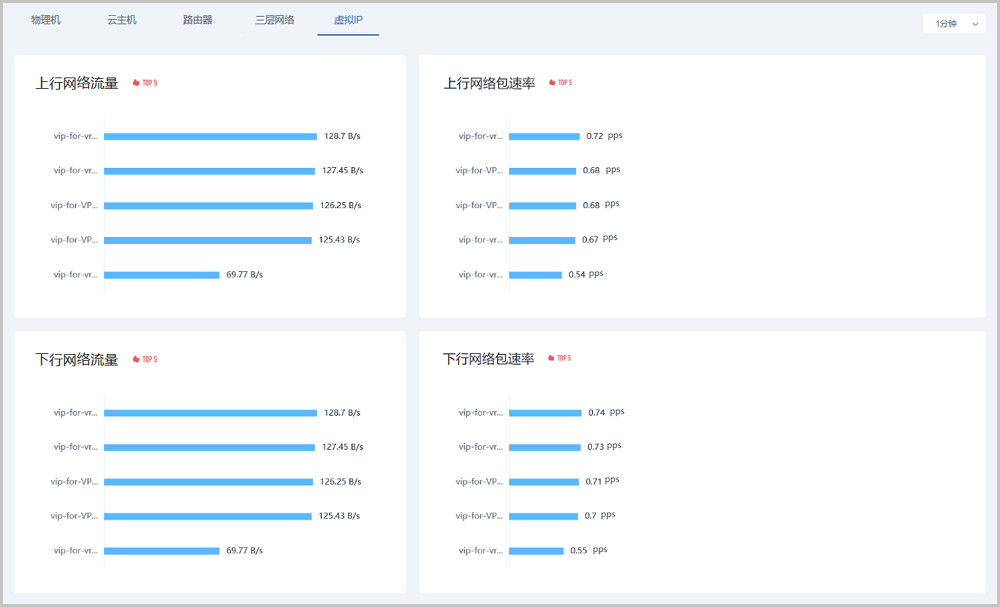Click the 0.74 pps bar in 下行网络包速率
Image resolution: width=1000 pixels, height=607 pixels.
(x=545, y=413)
